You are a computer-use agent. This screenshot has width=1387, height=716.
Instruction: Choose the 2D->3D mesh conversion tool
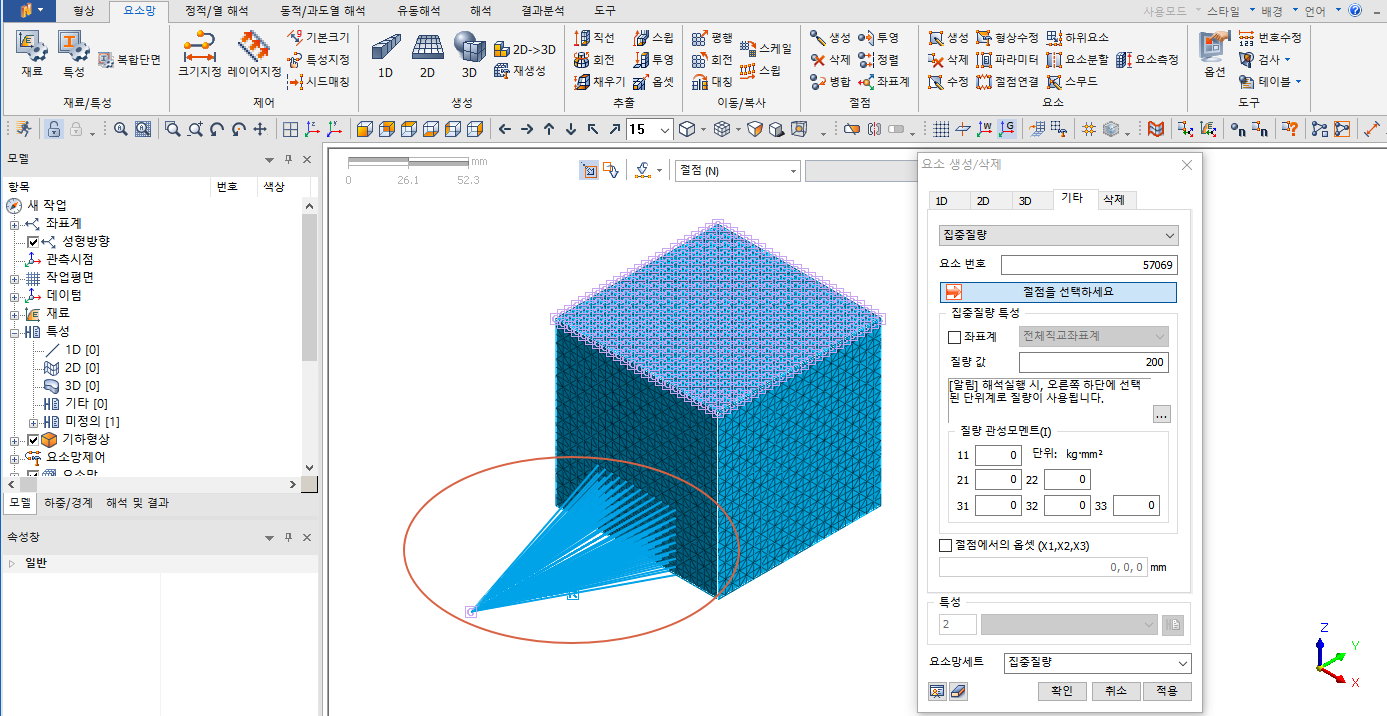tap(525, 50)
